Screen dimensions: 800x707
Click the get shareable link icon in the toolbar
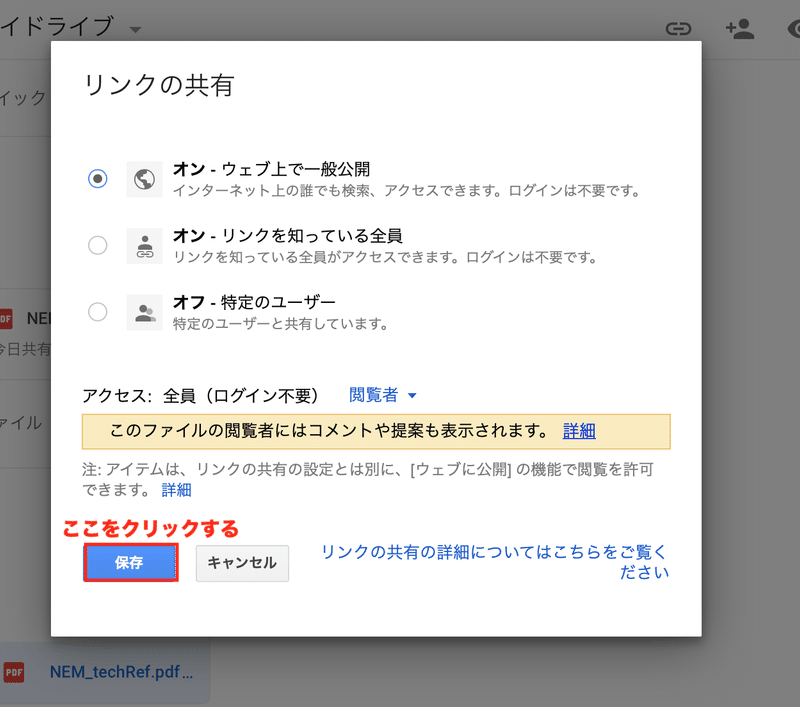[678, 29]
